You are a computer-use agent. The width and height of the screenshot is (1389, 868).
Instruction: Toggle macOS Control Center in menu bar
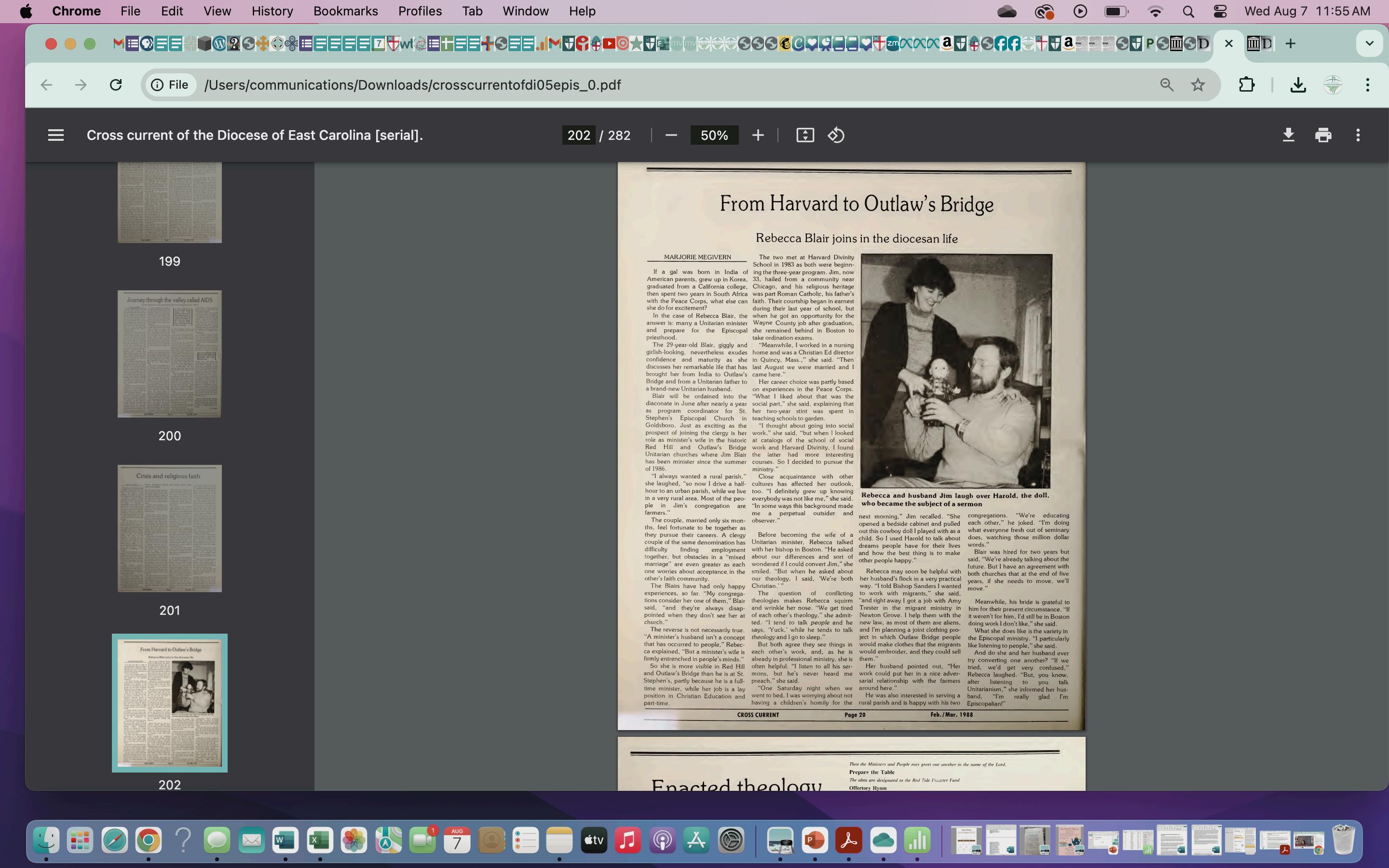pos(1220,12)
